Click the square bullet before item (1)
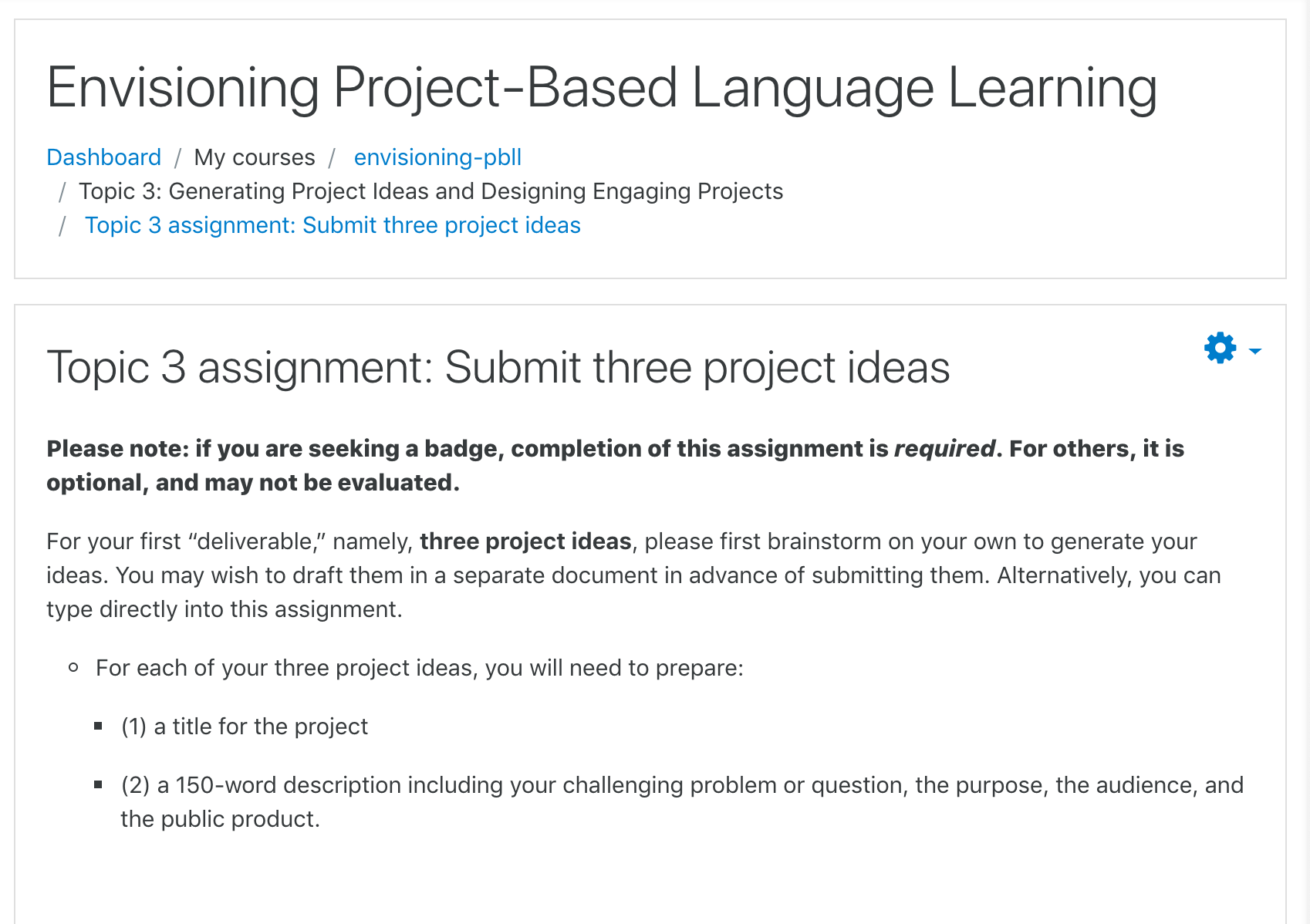1310x924 pixels. (x=98, y=726)
